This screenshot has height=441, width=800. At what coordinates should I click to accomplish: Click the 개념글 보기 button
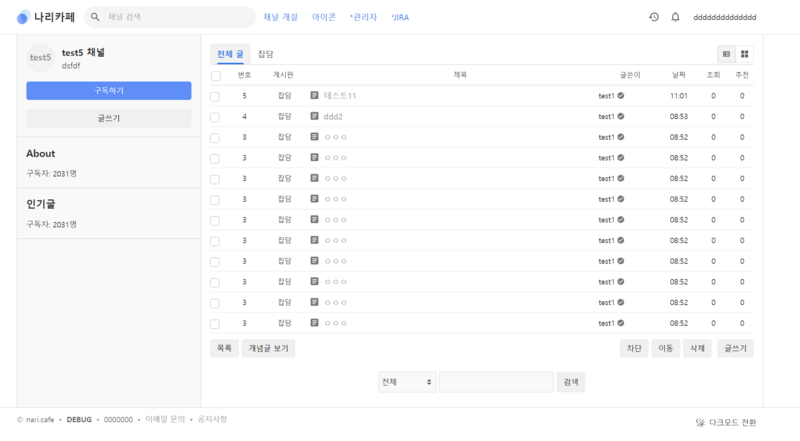(x=268, y=348)
